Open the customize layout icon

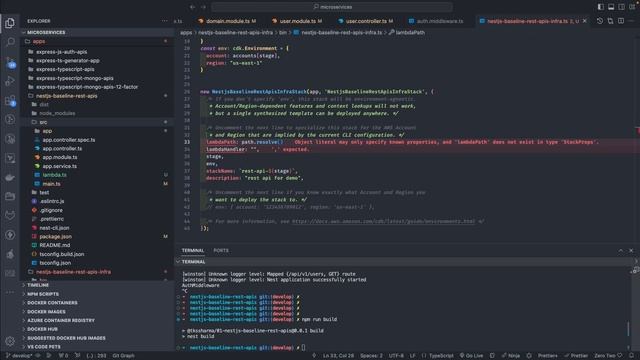point(632,7)
